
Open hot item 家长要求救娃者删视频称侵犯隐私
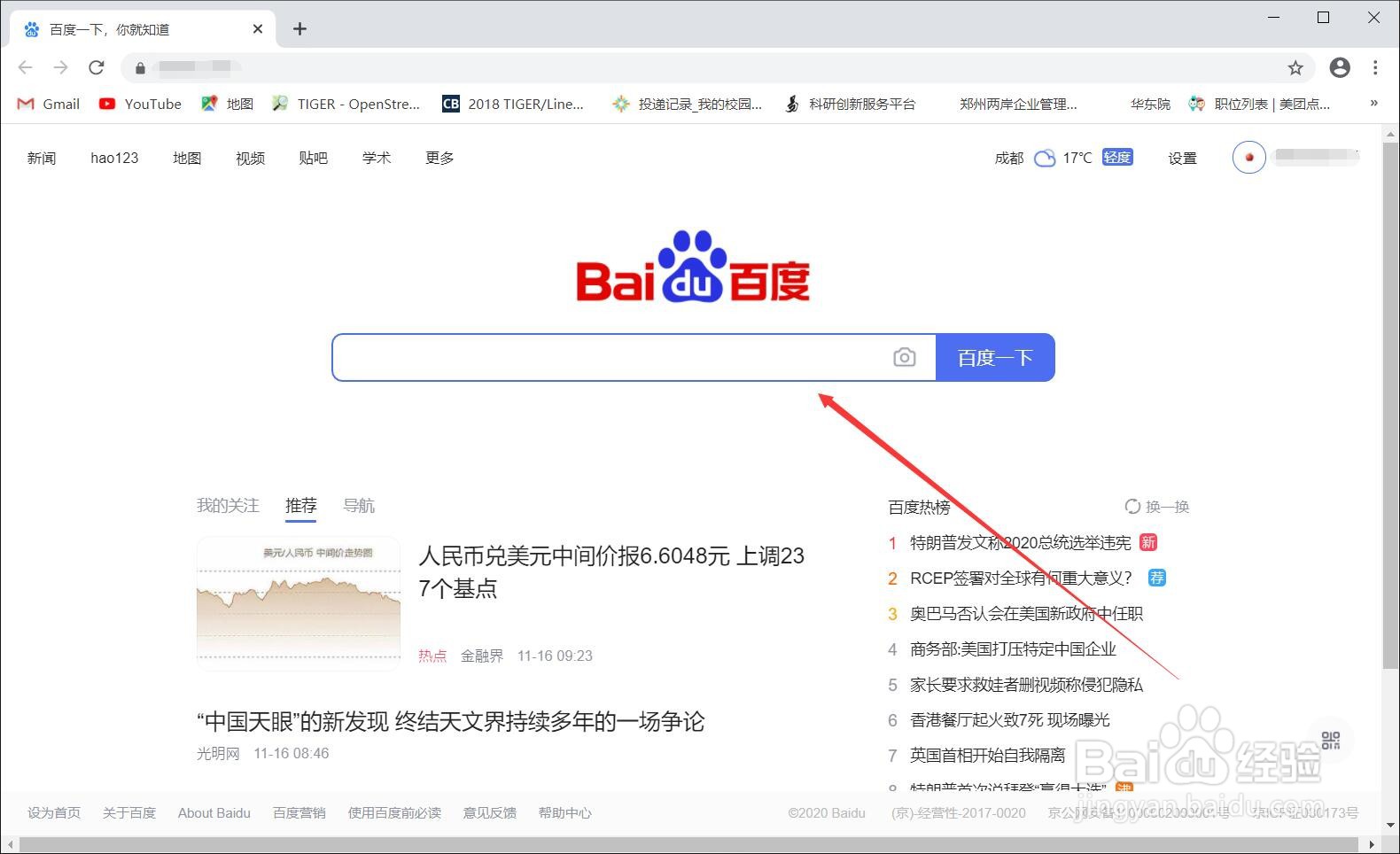pyautogui.click(x=1026, y=684)
